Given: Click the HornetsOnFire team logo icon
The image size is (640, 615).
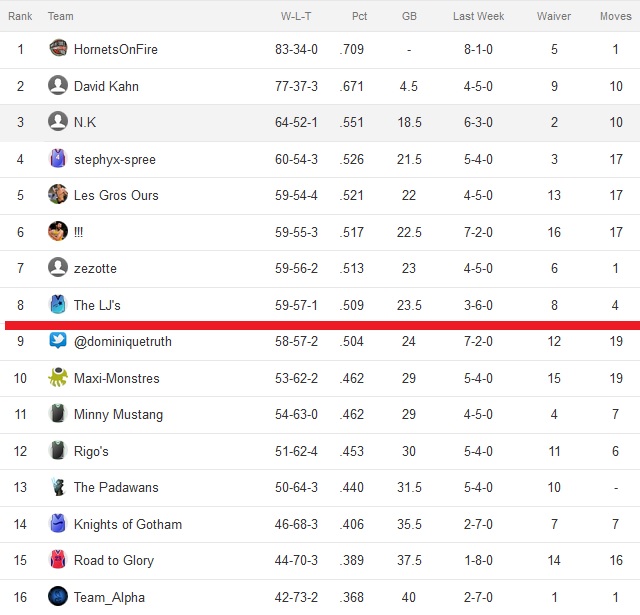Looking at the screenshot, I should click(x=58, y=49).
